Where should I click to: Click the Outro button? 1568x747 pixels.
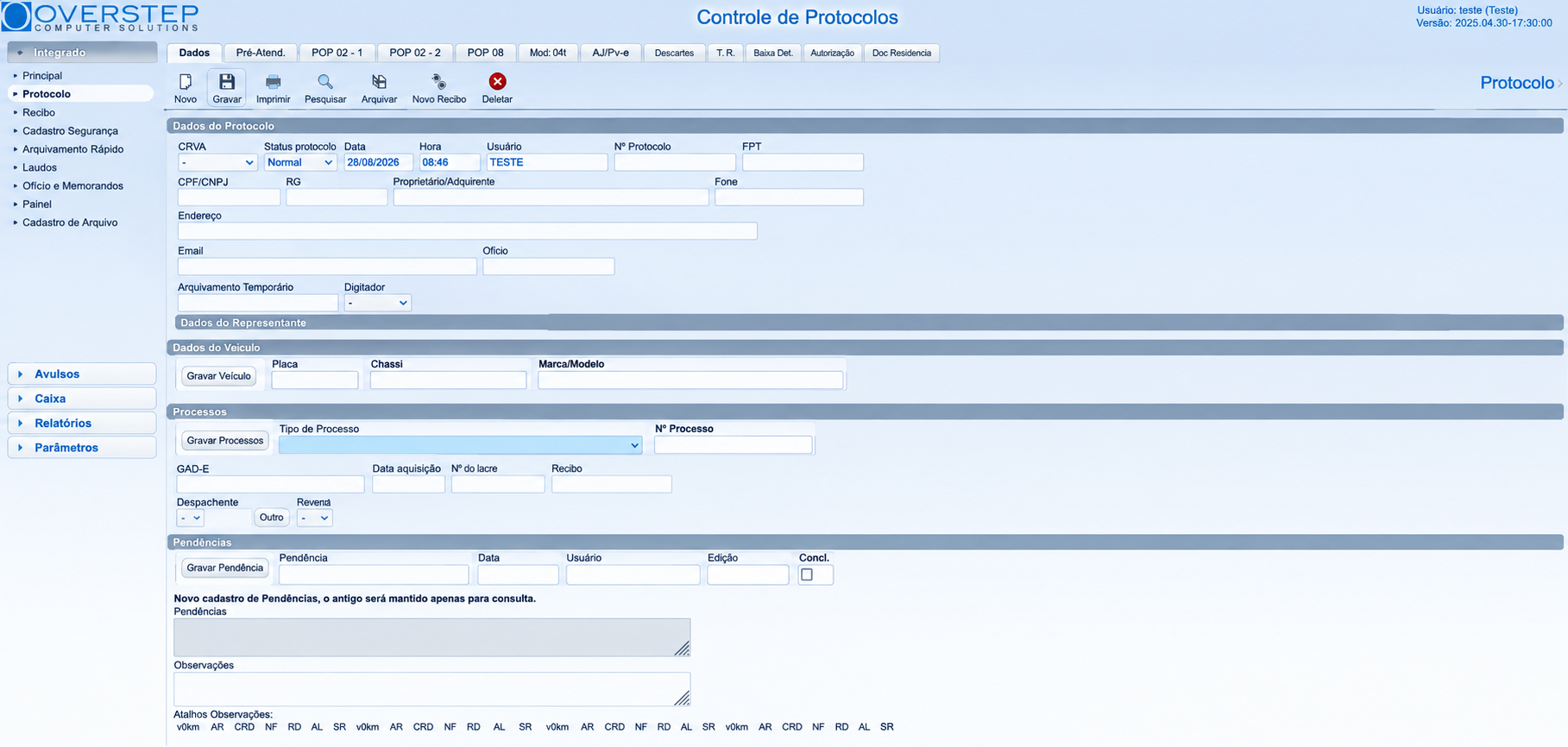[x=272, y=518]
